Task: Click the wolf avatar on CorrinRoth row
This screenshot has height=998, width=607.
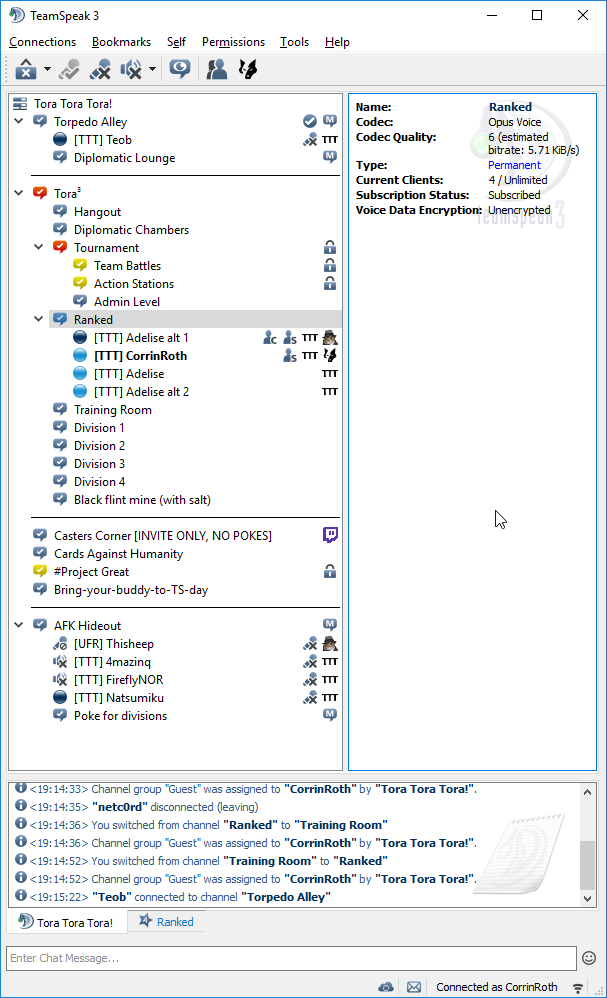Action: click(330, 355)
